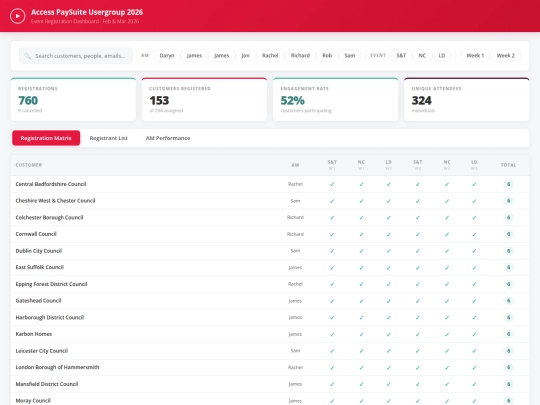This screenshot has height=405, width=540.
Task: Click AM name James in Karbon Homes row
Action: tap(295, 334)
